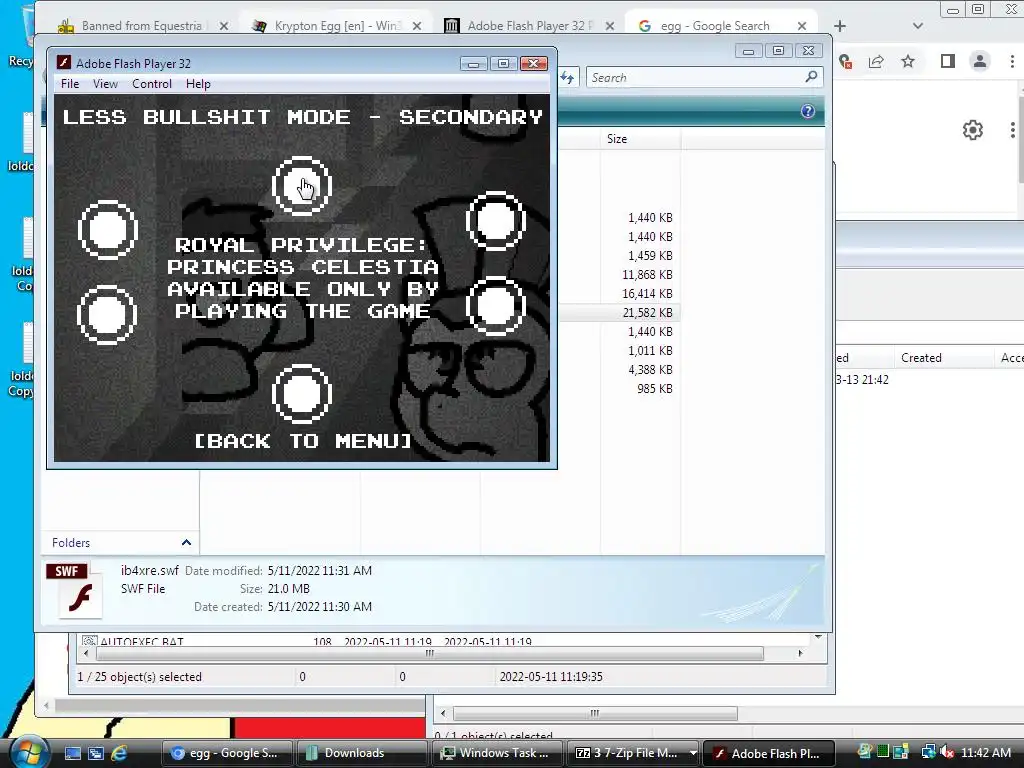Click the Created column header
The image size is (1024, 768).
[x=921, y=357]
